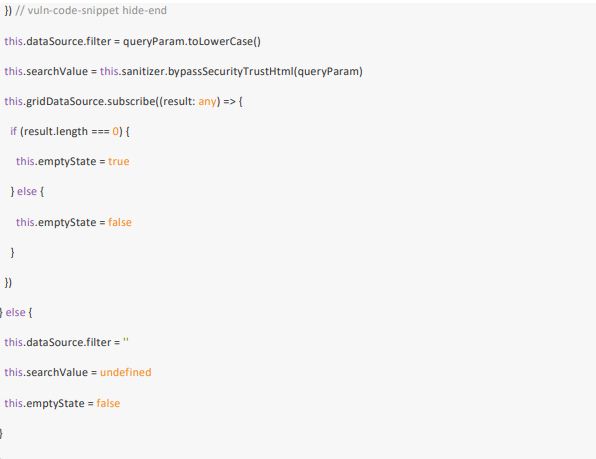This screenshot has width=596, height=459.
Task: Click 'this.searchValue = undefined' line's searchValue
Action: (57, 372)
